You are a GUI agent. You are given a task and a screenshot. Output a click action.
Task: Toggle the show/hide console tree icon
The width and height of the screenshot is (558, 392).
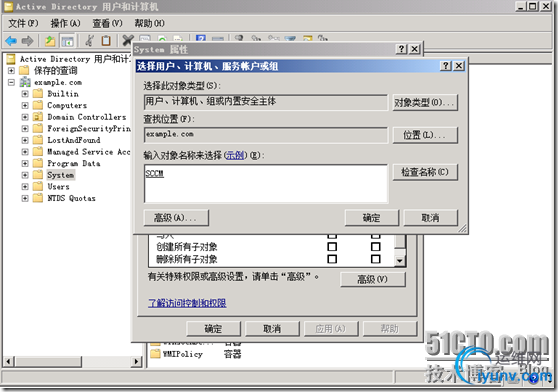(67, 41)
